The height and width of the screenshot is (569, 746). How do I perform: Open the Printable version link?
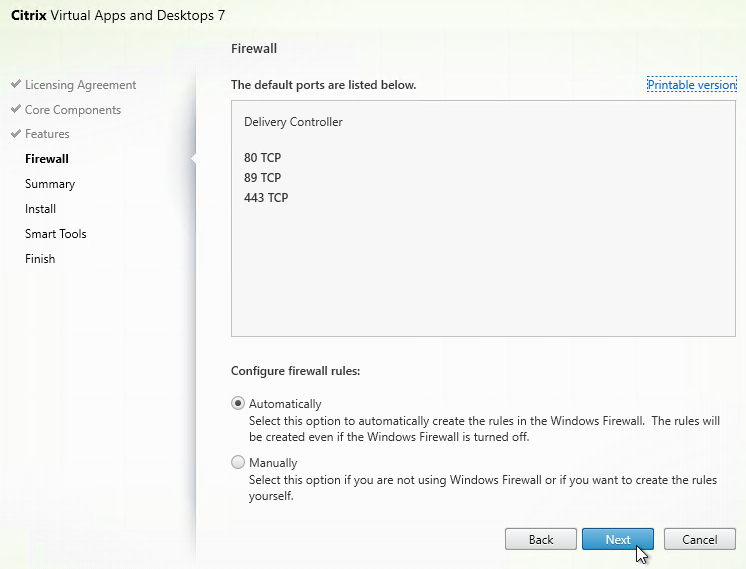692,85
